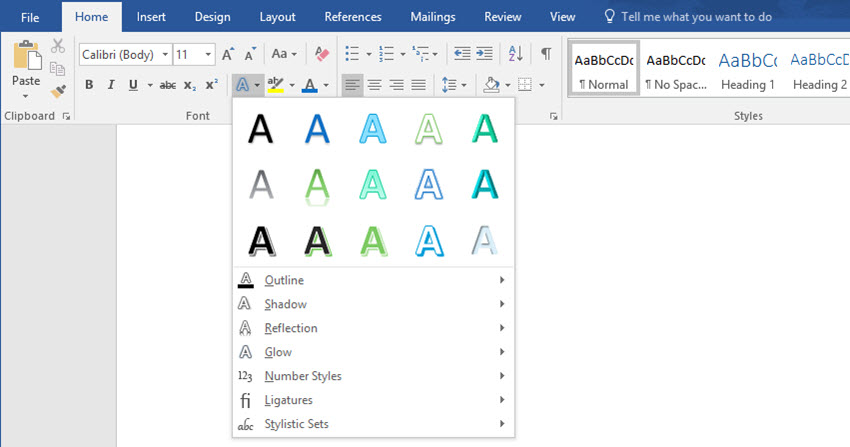The height and width of the screenshot is (447, 850).
Task: Open the Ligatures submenu
Action: pyautogui.click(x=374, y=400)
